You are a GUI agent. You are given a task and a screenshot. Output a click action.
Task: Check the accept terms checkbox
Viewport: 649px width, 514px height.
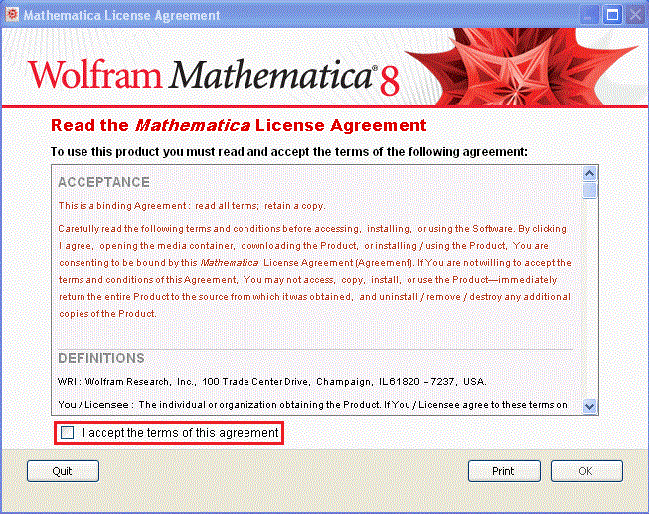pos(67,433)
